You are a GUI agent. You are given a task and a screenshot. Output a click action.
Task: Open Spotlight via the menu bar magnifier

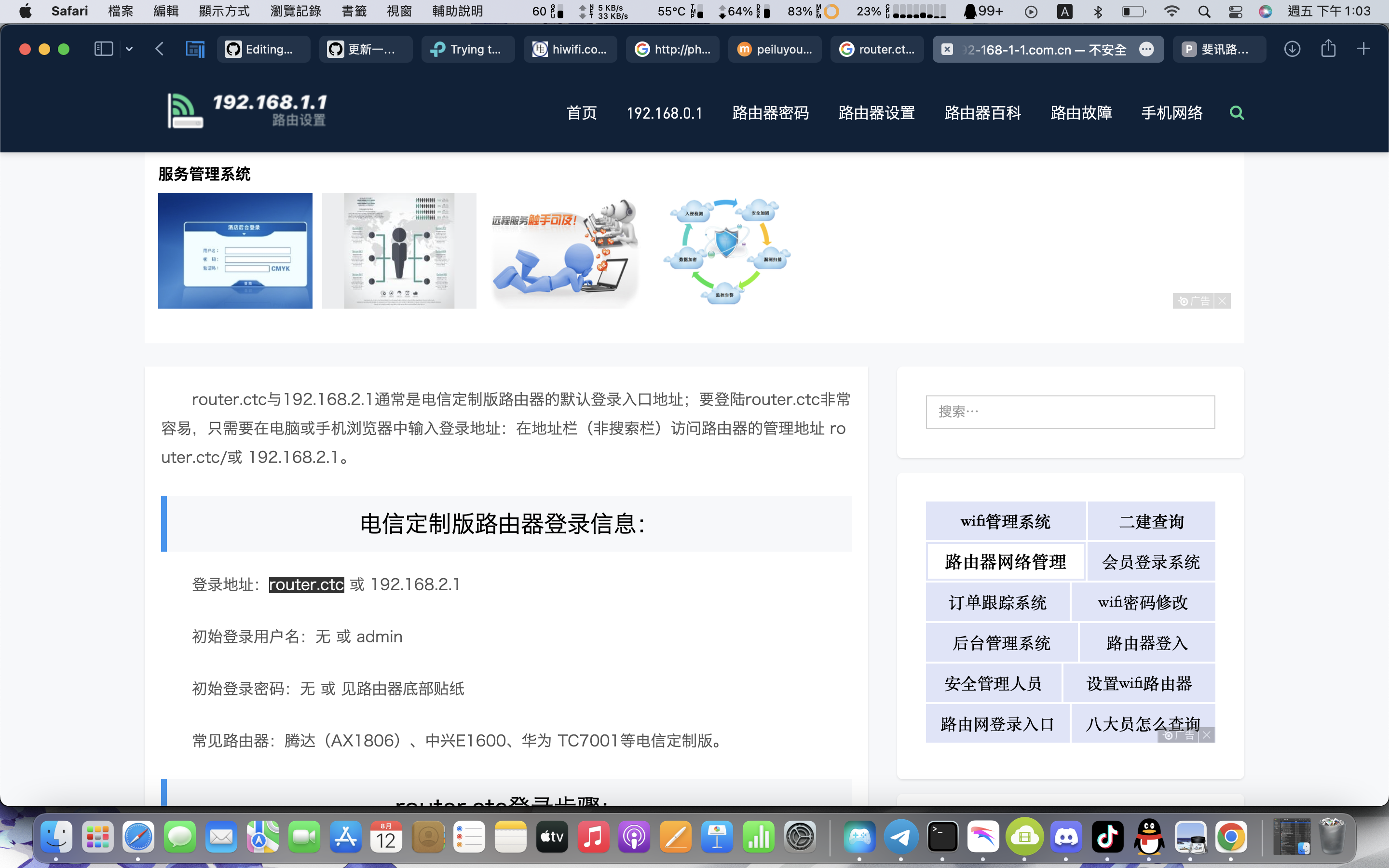pyautogui.click(x=1204, y=11)
